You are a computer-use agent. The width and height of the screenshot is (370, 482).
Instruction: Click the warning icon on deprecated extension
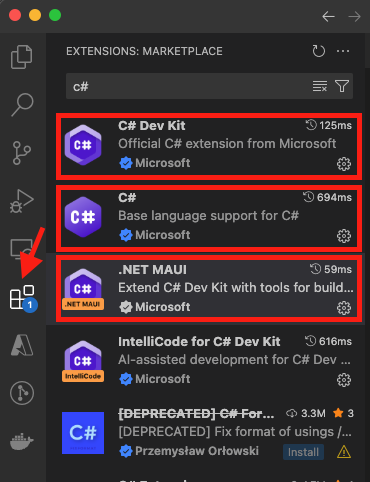(x=344, y=452)
